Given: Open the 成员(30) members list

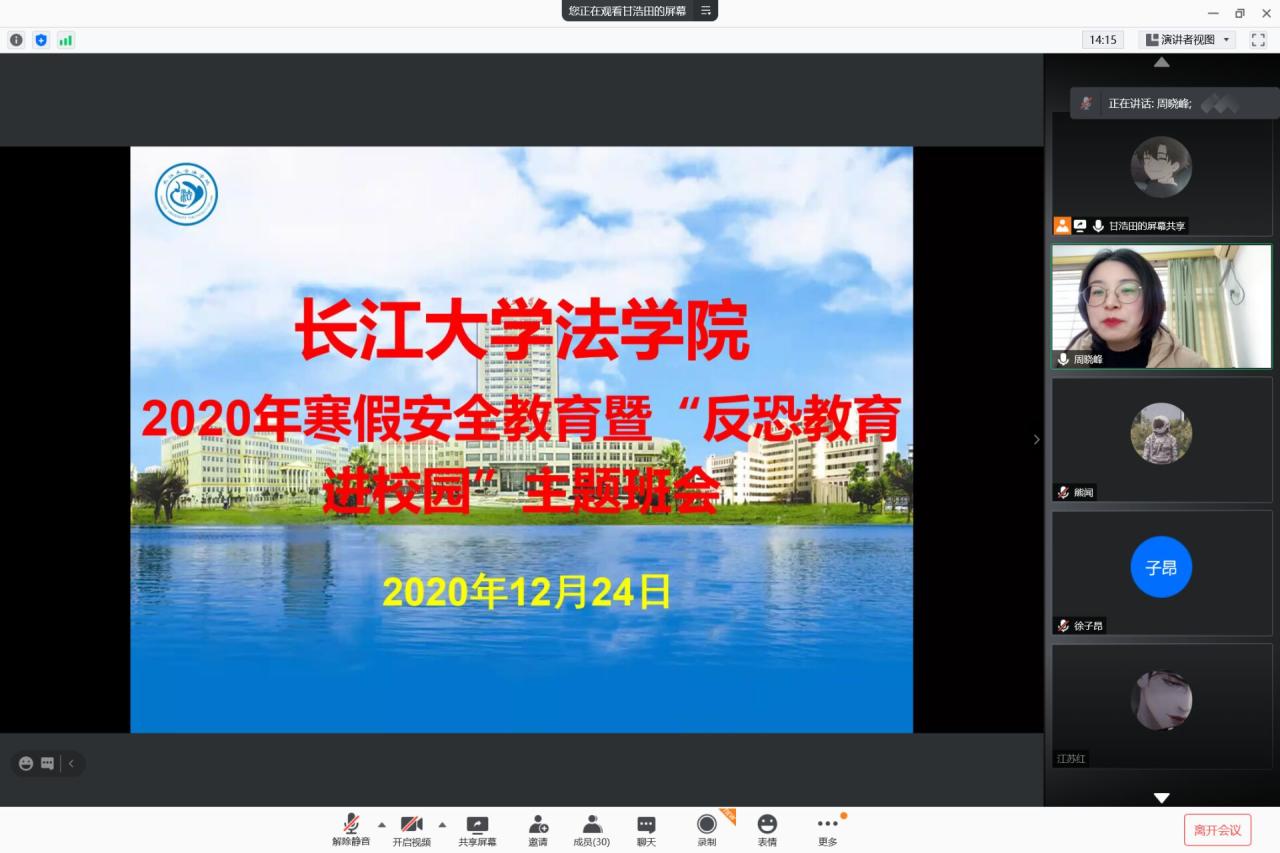Looking at the screenshot, I should coord(591,829).
